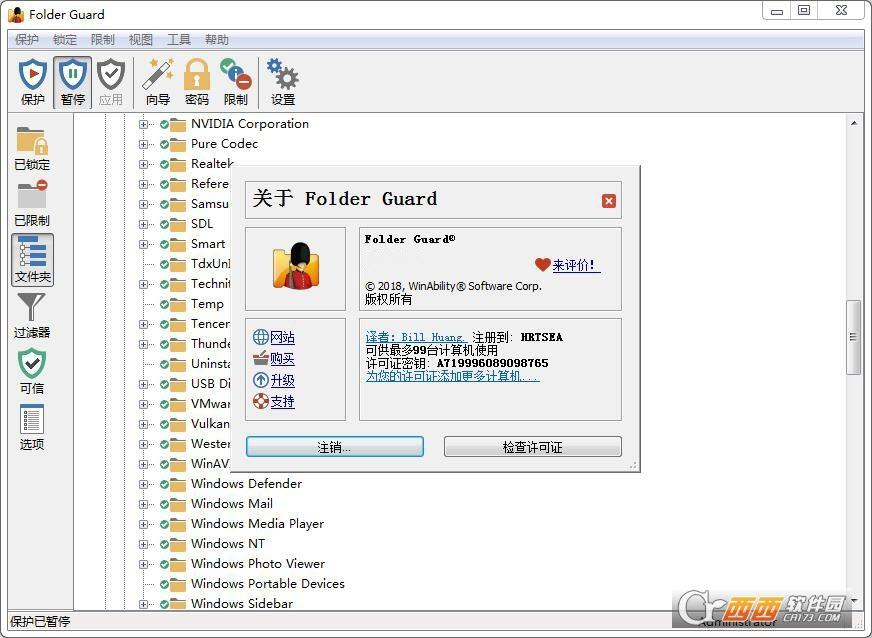The image size is (872, 638).
Task: Open the 向导 wizard tool
Action: (156, 80)
